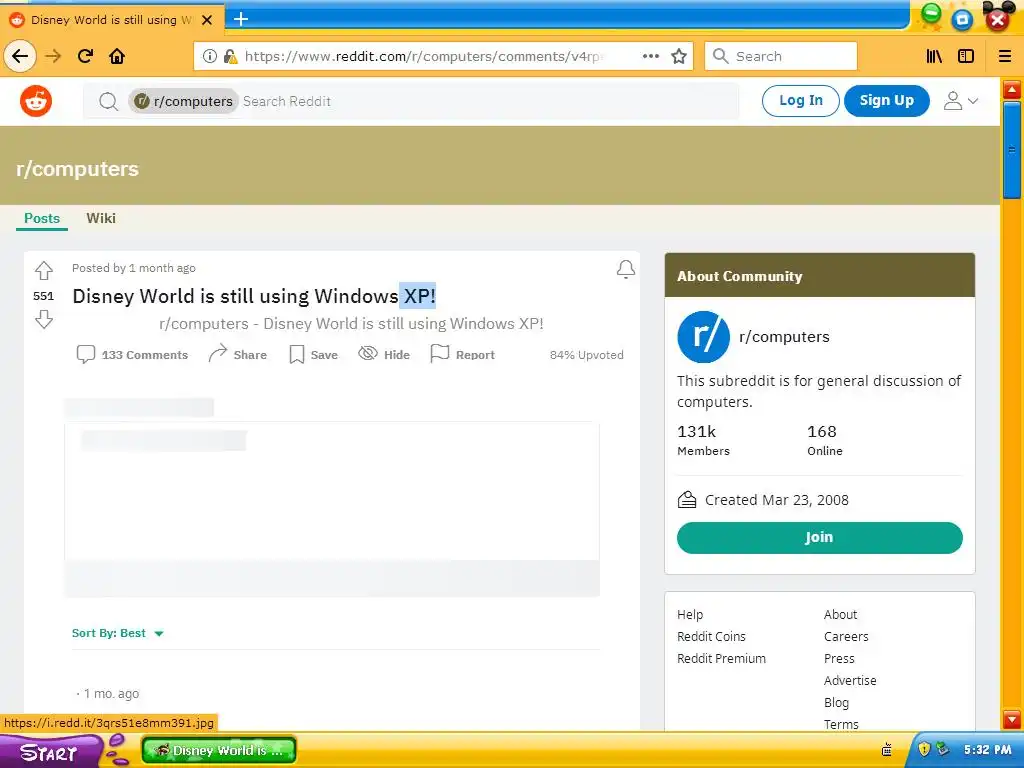Viewport: 1024px width, 768px height.
Task: Click the Sign Up button
Action: click(887, 101)
